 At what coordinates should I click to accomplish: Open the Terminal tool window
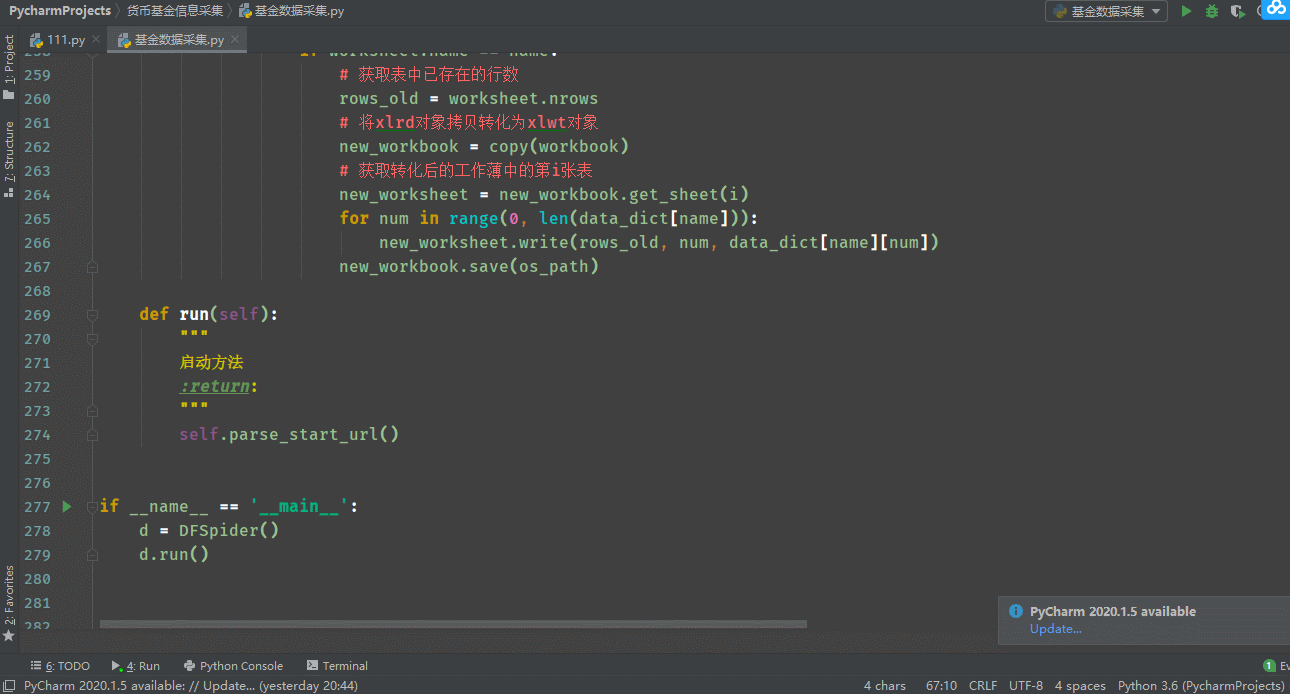coord(337,666)
